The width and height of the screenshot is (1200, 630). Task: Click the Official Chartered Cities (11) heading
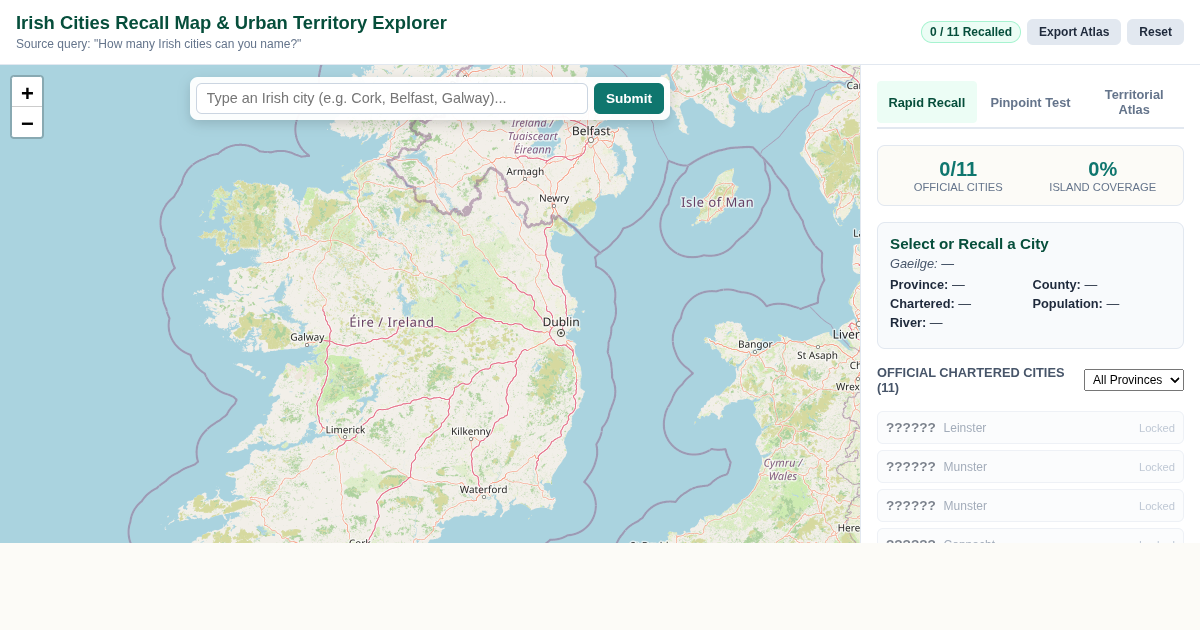click(x=971, y=380)
